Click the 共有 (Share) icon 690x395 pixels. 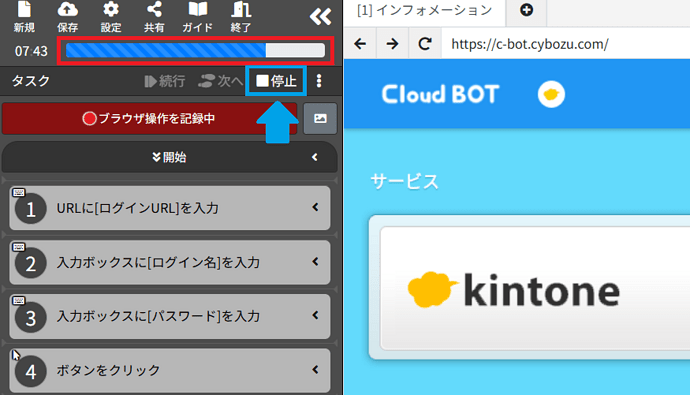(154, 17)
